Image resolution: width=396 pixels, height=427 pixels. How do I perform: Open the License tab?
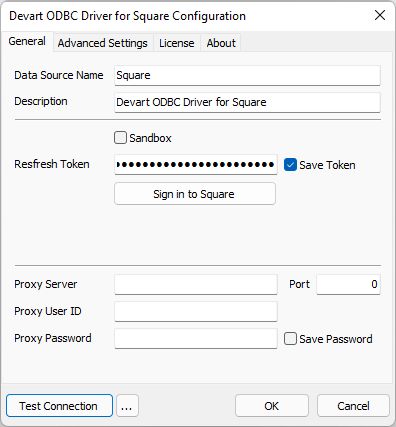177,43
